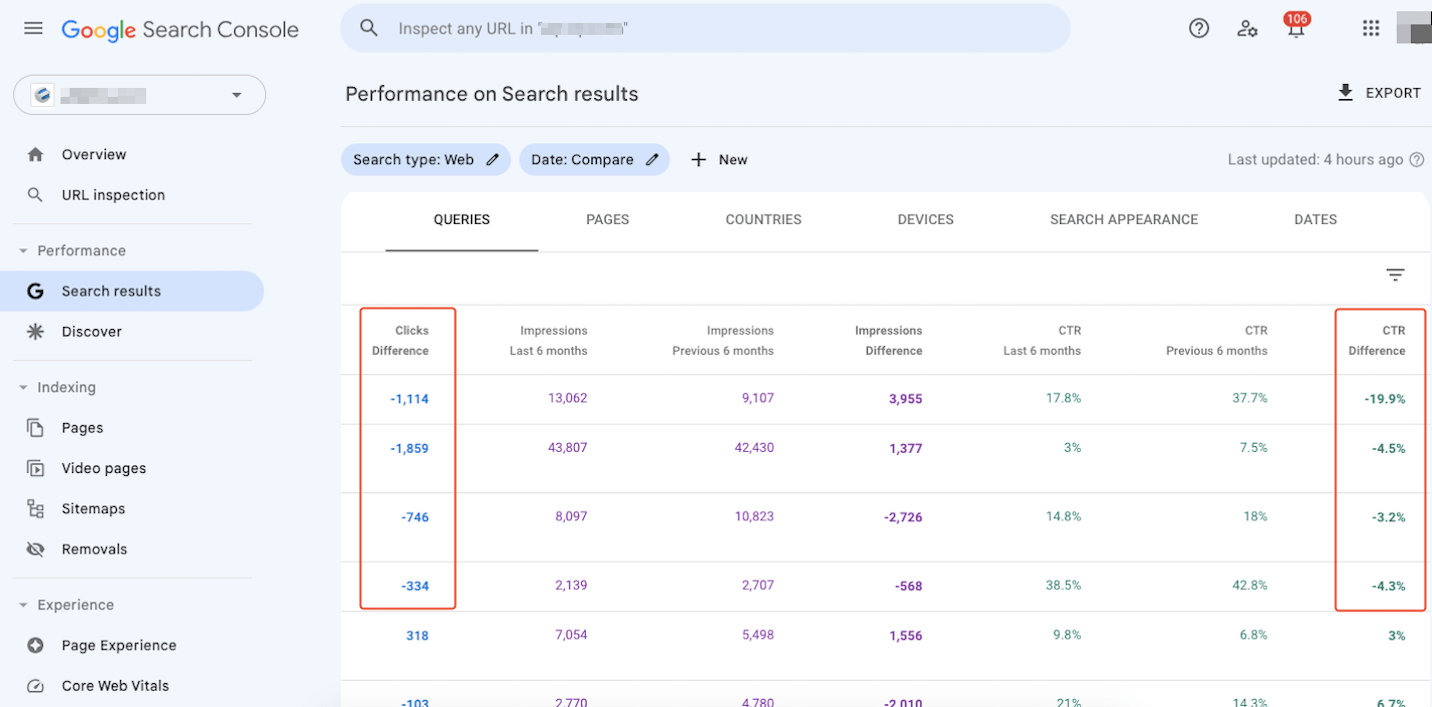Click the account avatar
The height and width of the screenshot is (707, 1432).
click(1414, 27)
